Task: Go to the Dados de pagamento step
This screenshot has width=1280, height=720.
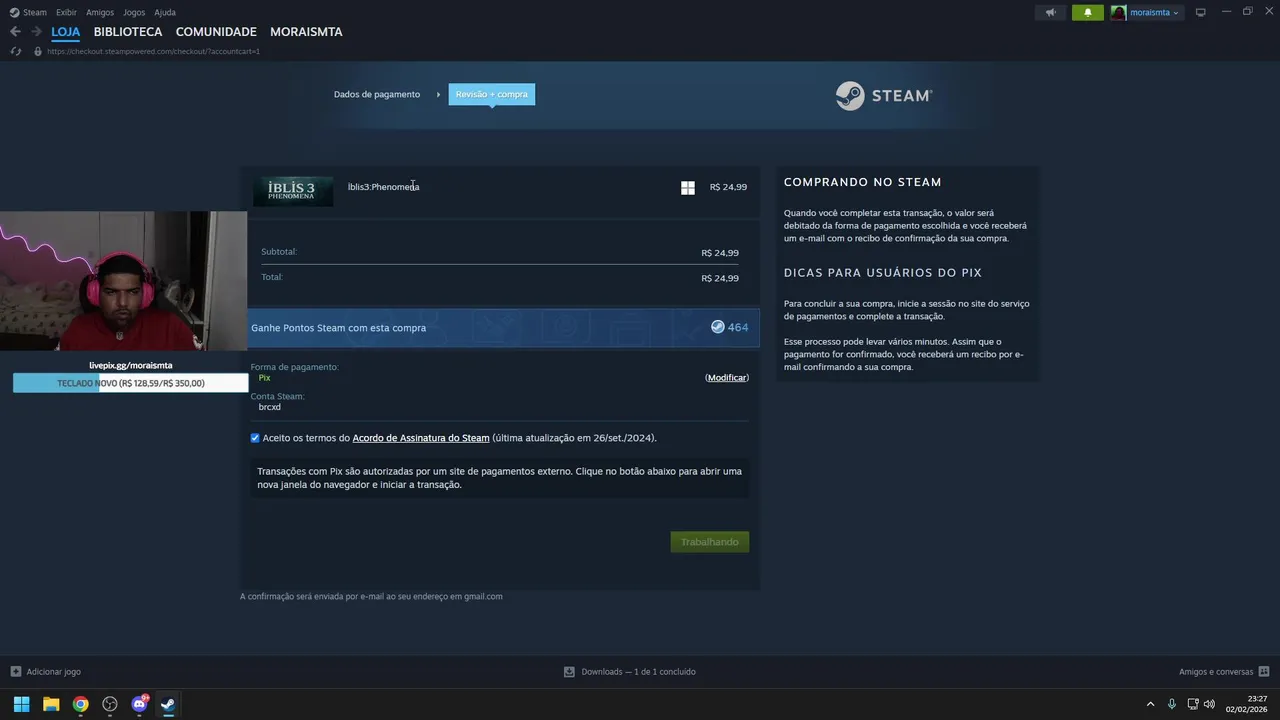Action: pos(377,94)
